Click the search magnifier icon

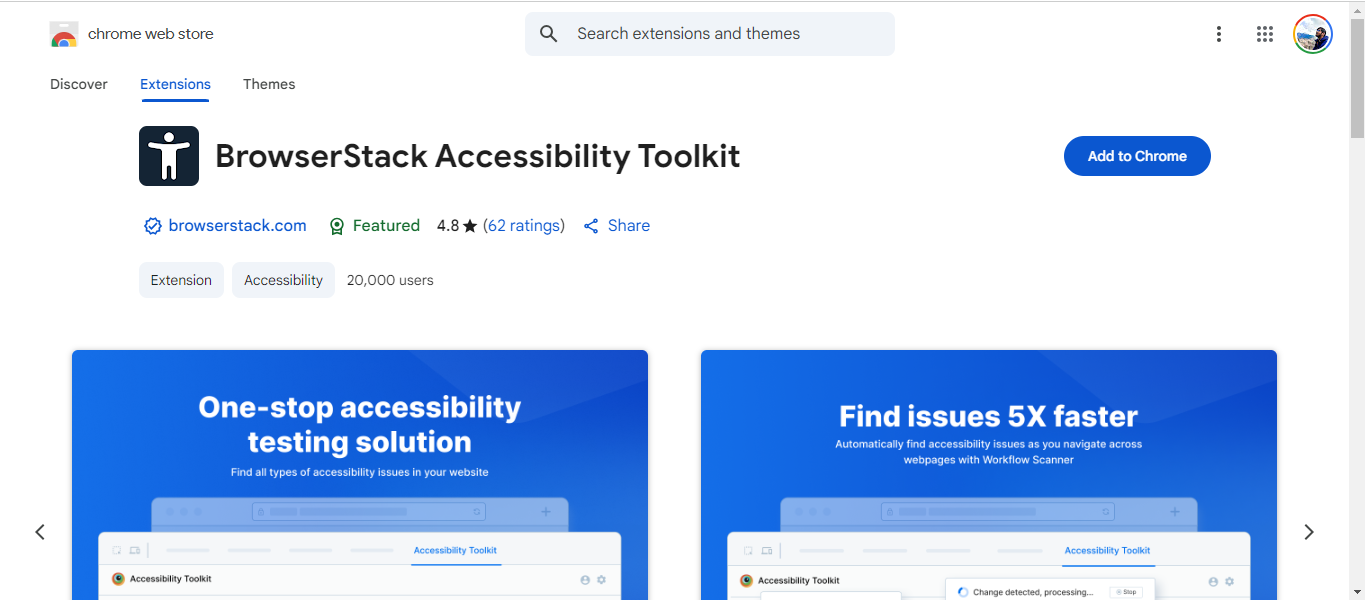[x=548, y=34]
